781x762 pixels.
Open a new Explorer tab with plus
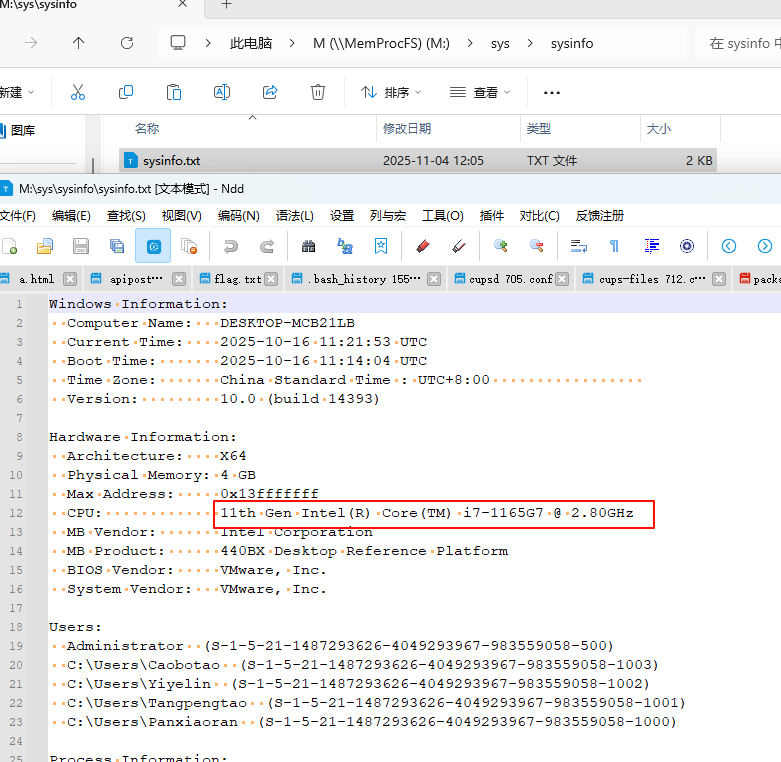coord(227,4)
